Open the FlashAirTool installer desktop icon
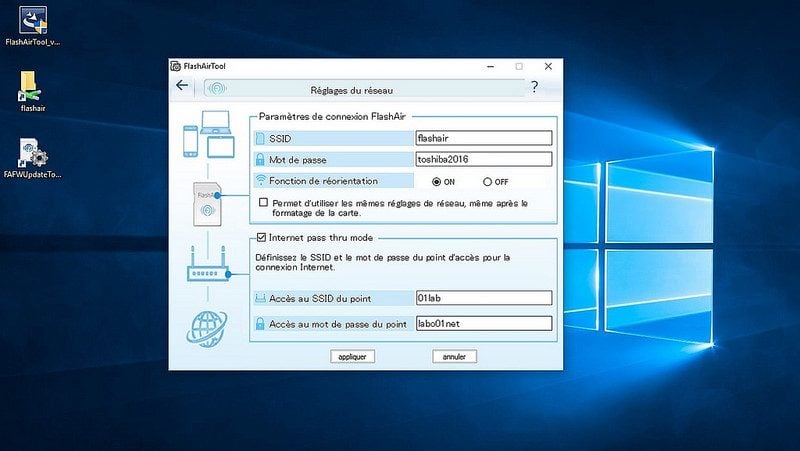This screenshot has height=451, width=800. coord(33,26)
